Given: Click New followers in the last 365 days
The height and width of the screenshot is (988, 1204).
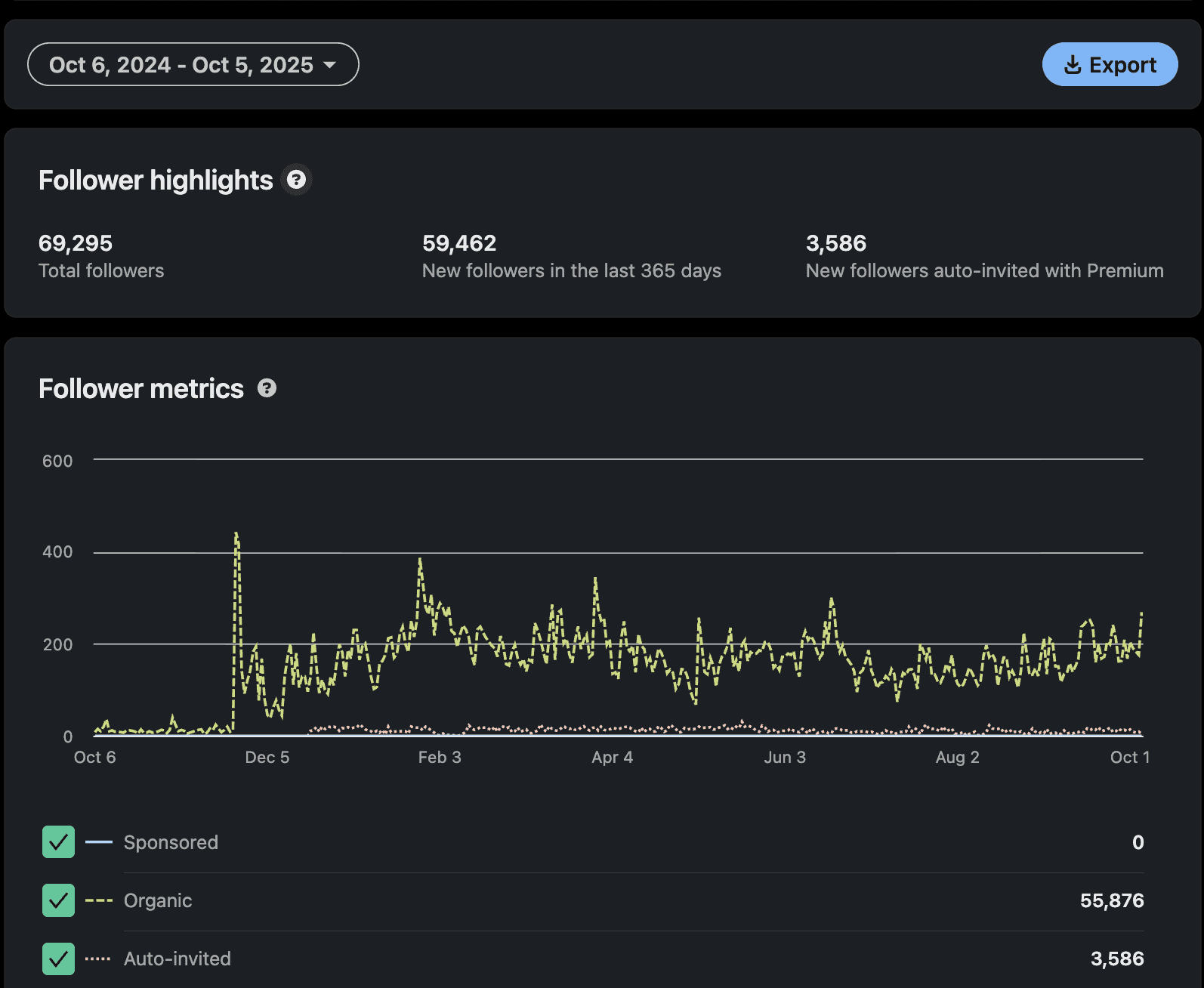Looking at the screenshot, I should 572,270.
